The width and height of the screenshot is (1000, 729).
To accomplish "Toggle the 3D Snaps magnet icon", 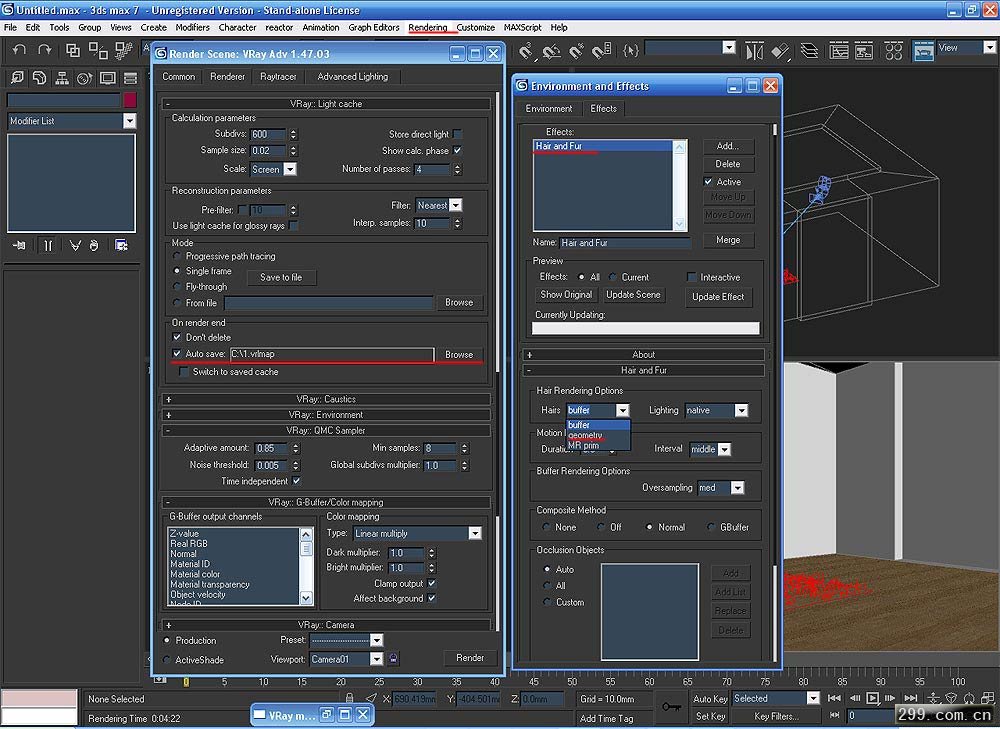I will (526, 50).
